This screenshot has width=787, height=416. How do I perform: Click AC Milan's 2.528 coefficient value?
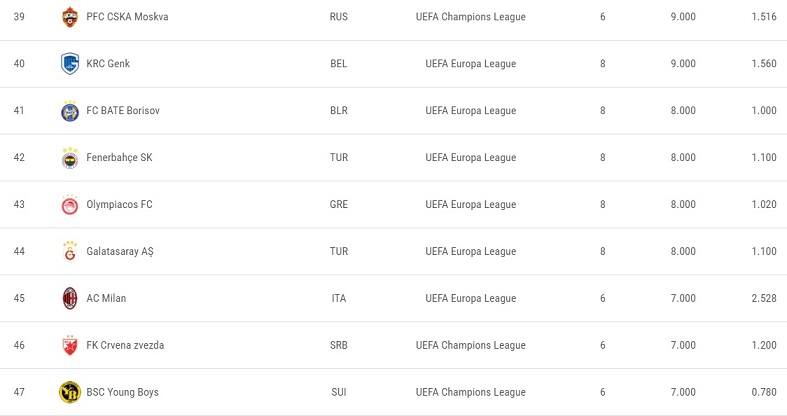point(763,298)
